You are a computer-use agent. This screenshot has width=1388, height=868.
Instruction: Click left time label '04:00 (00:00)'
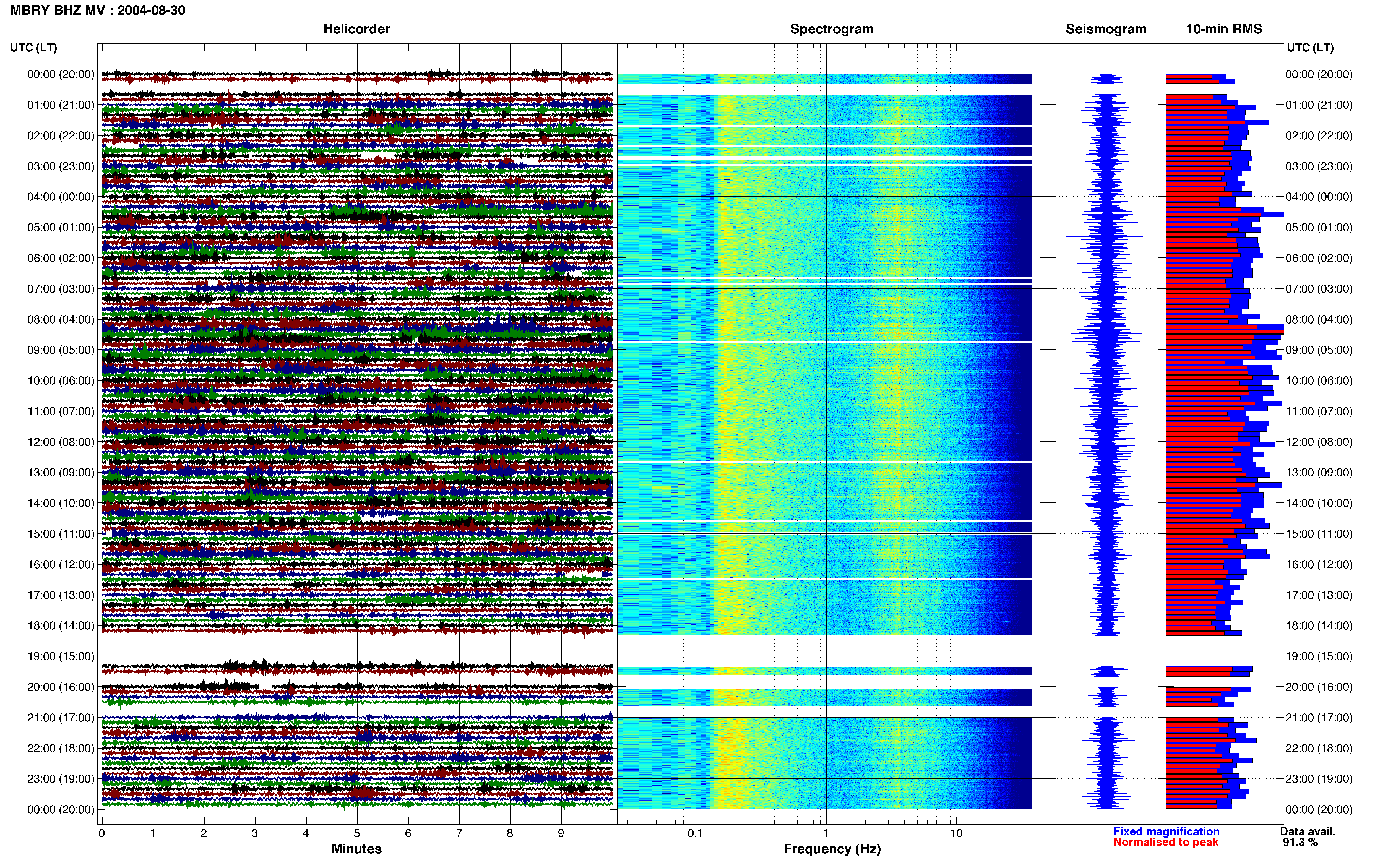click(x=61, y=197)
